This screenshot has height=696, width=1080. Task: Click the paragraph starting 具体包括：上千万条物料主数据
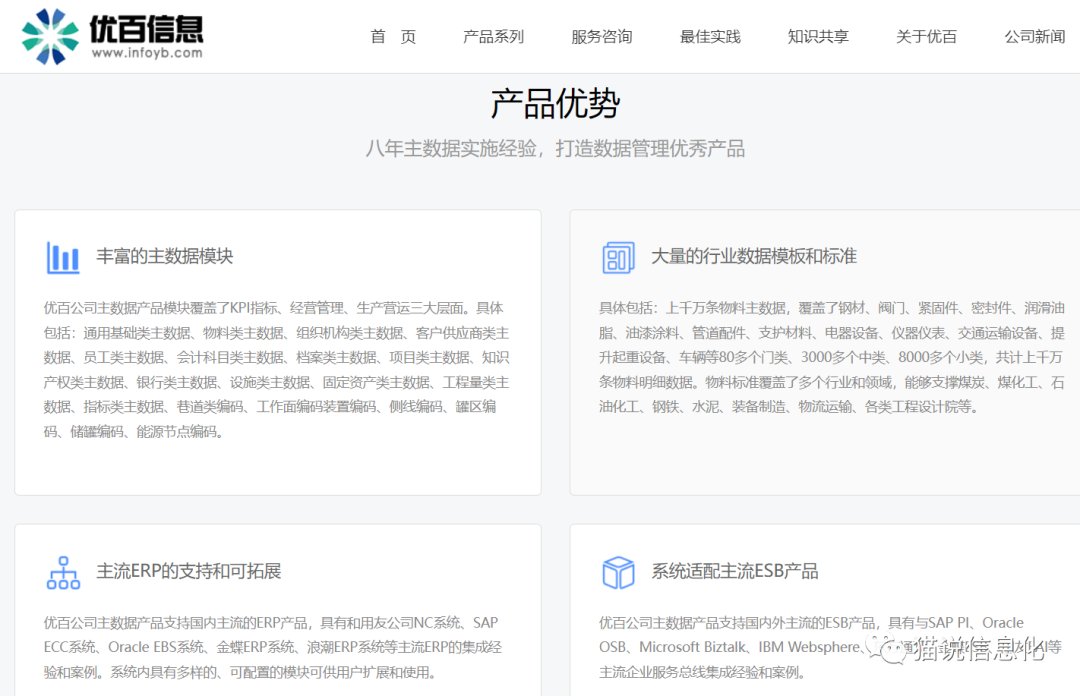pyautogui.click(x=831, y=358)
